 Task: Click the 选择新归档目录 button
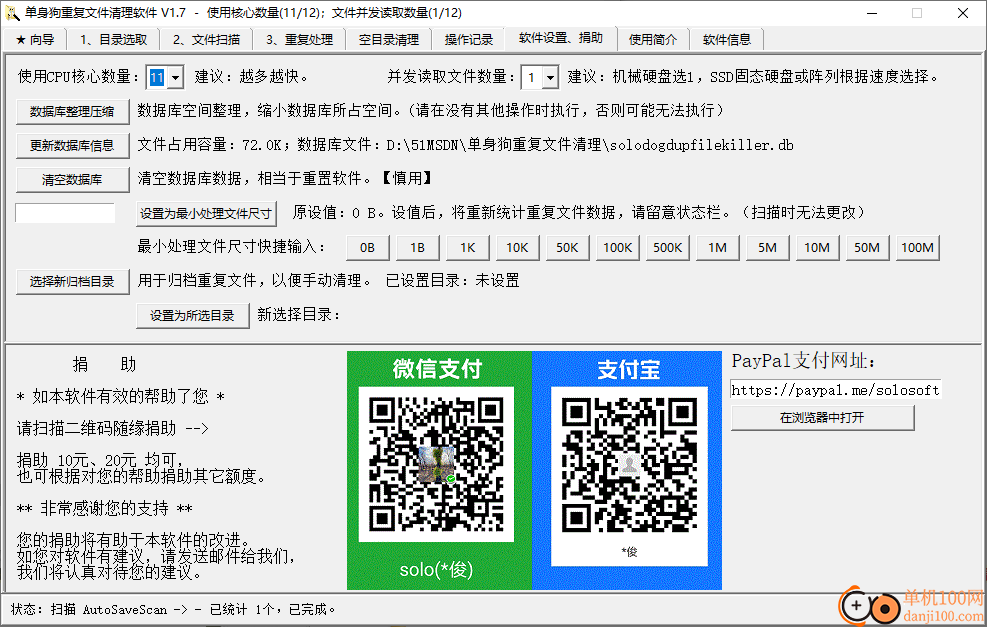pos(72,281)
